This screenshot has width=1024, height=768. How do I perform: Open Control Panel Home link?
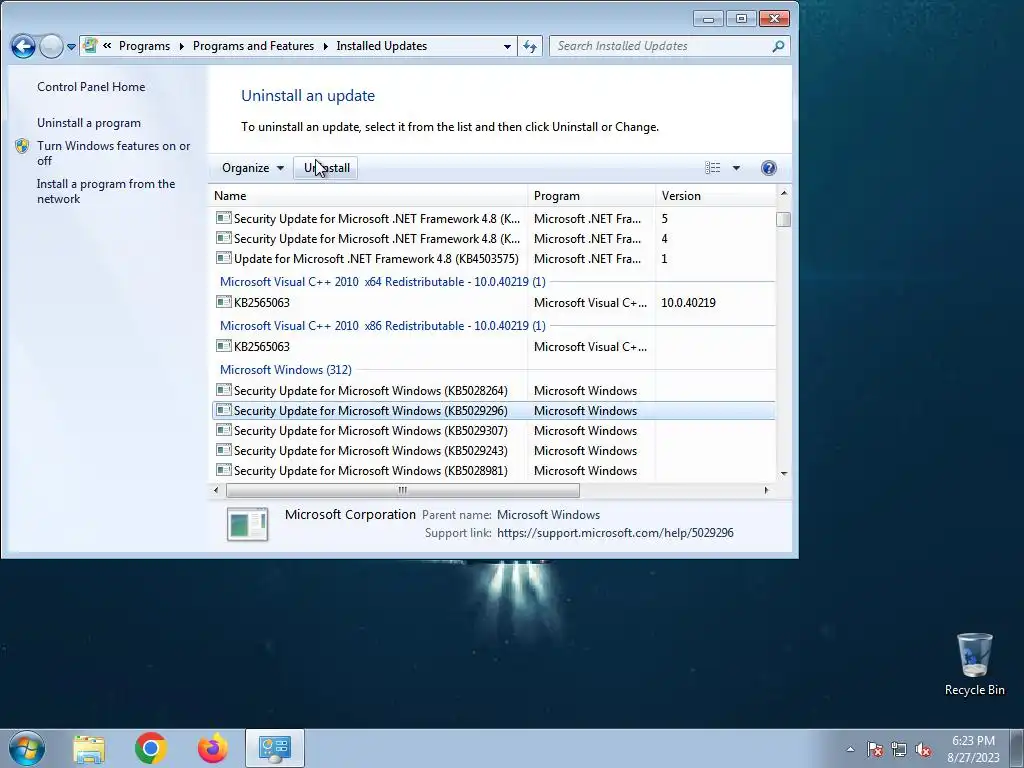pos(91,87)
